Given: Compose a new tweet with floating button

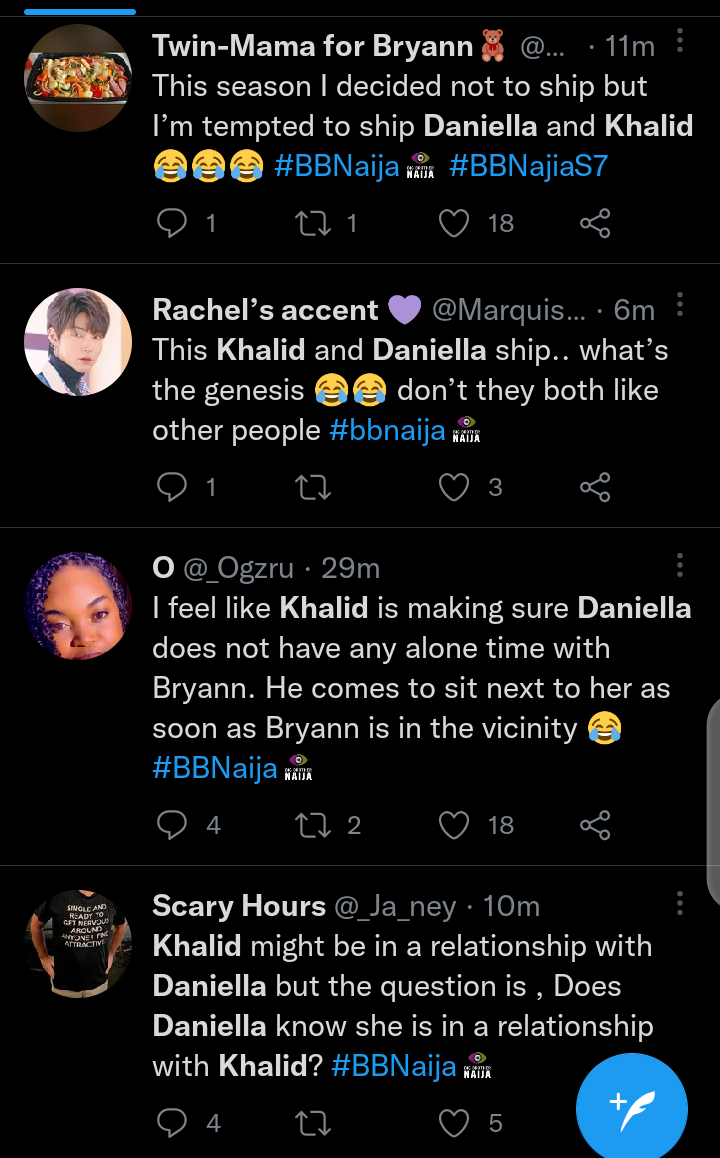Looking at the screenshot, I should click(631, 1108).
